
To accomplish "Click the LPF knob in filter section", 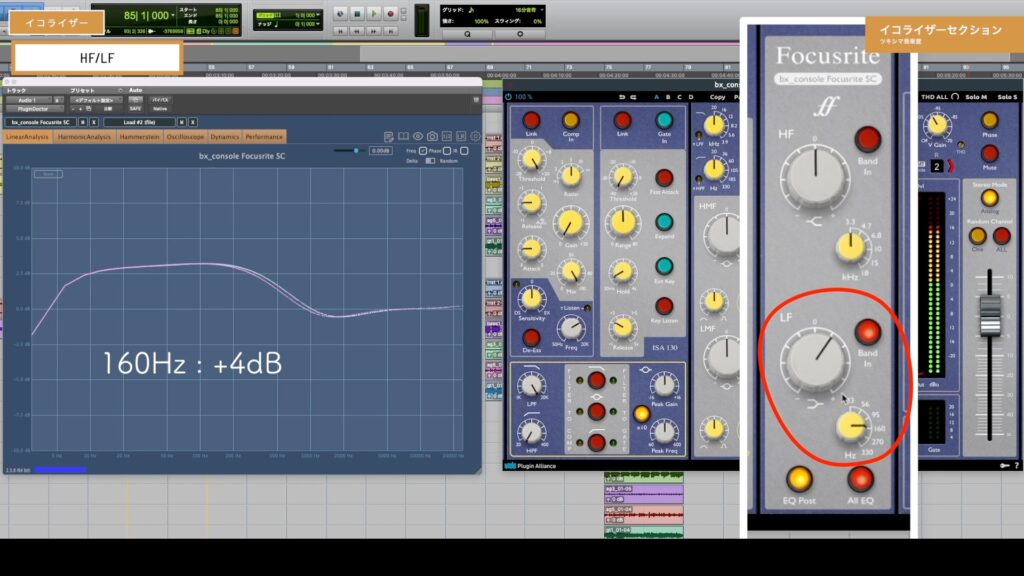I will (532, 385).
